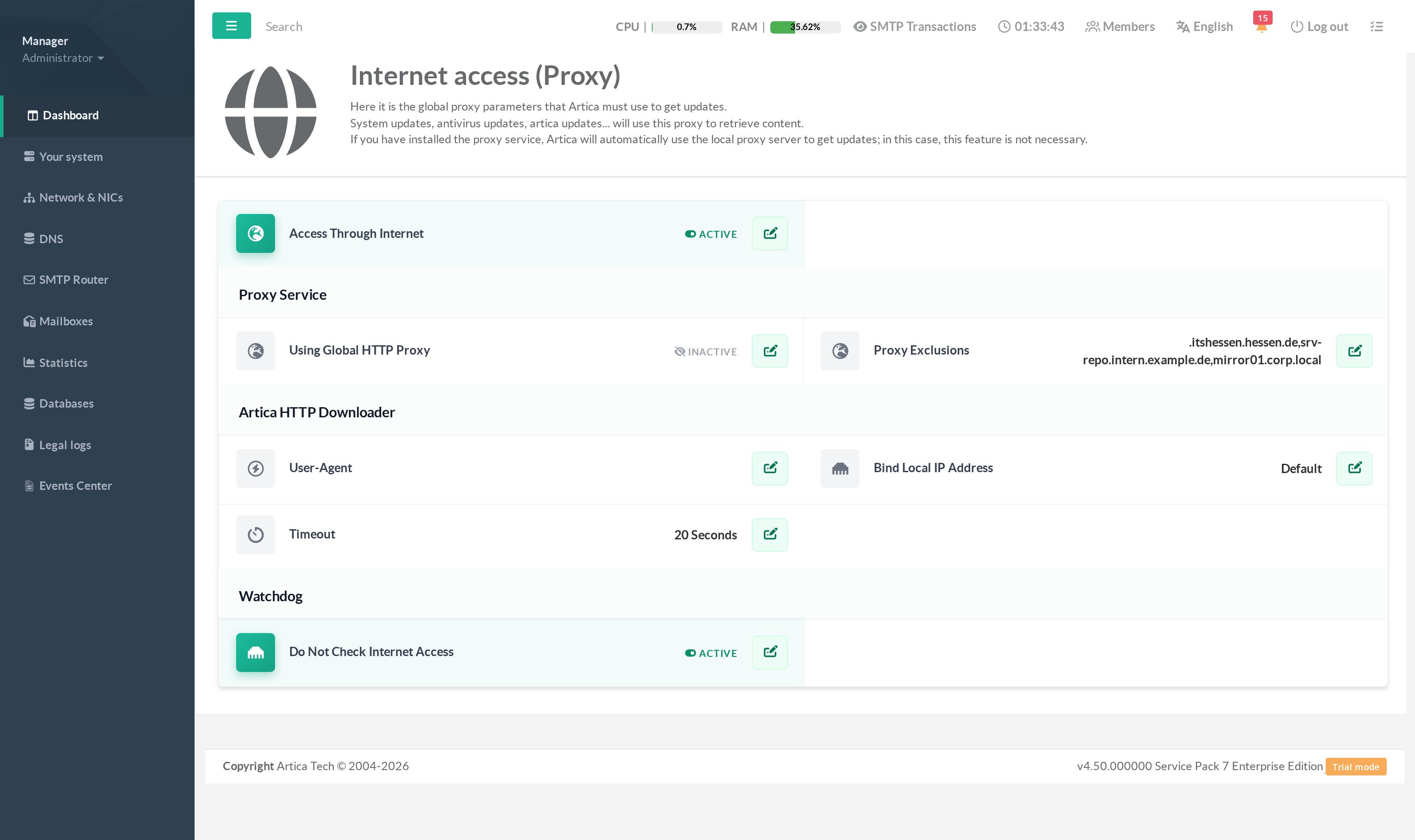Open Events Center in the sidebar
This screenshot has width=1415, height=840.
tap(97, 486)
